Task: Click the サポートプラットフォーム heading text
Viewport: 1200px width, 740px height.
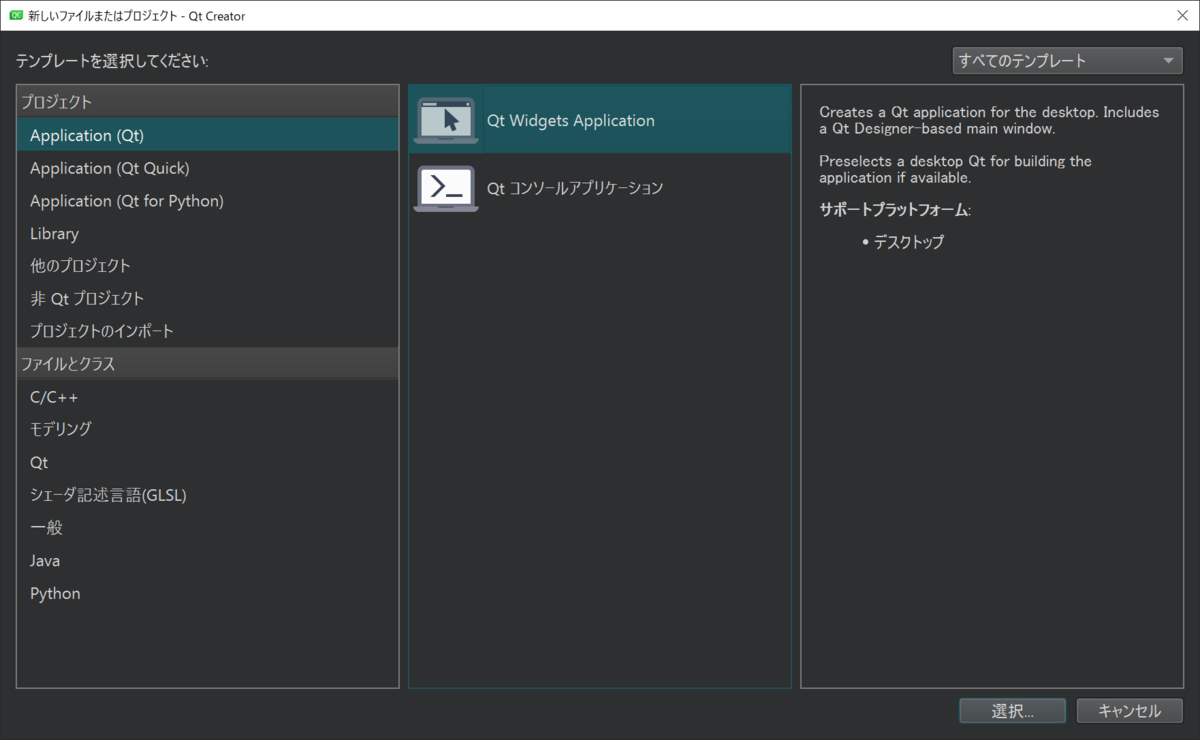Action: [x=895, y=210]
